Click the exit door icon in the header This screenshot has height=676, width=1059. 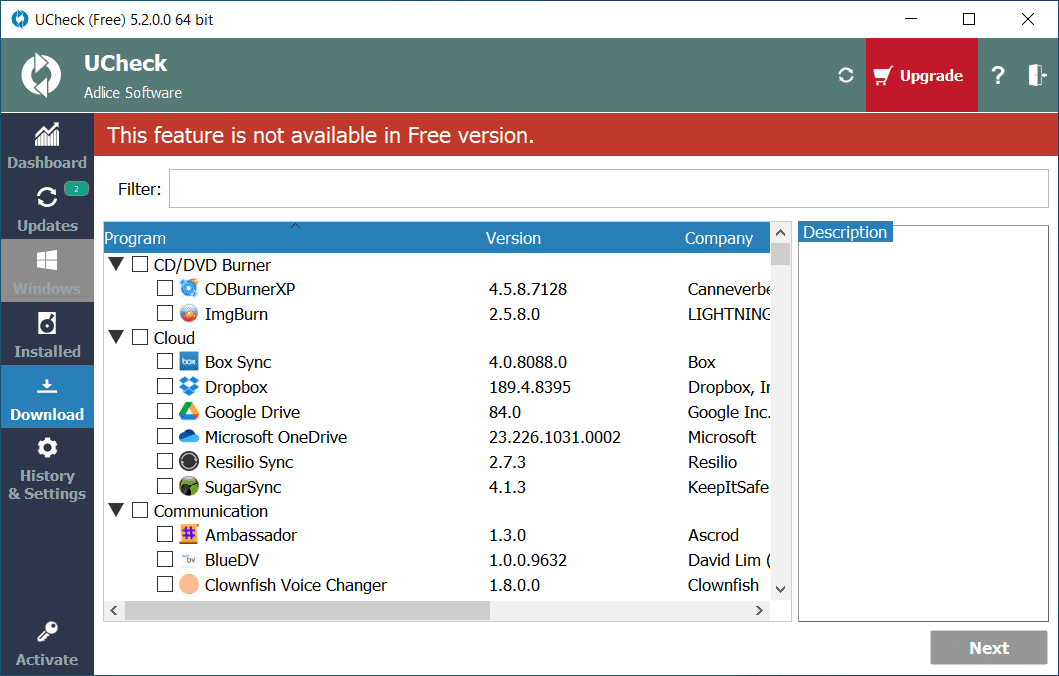(x=1037, y=75)
